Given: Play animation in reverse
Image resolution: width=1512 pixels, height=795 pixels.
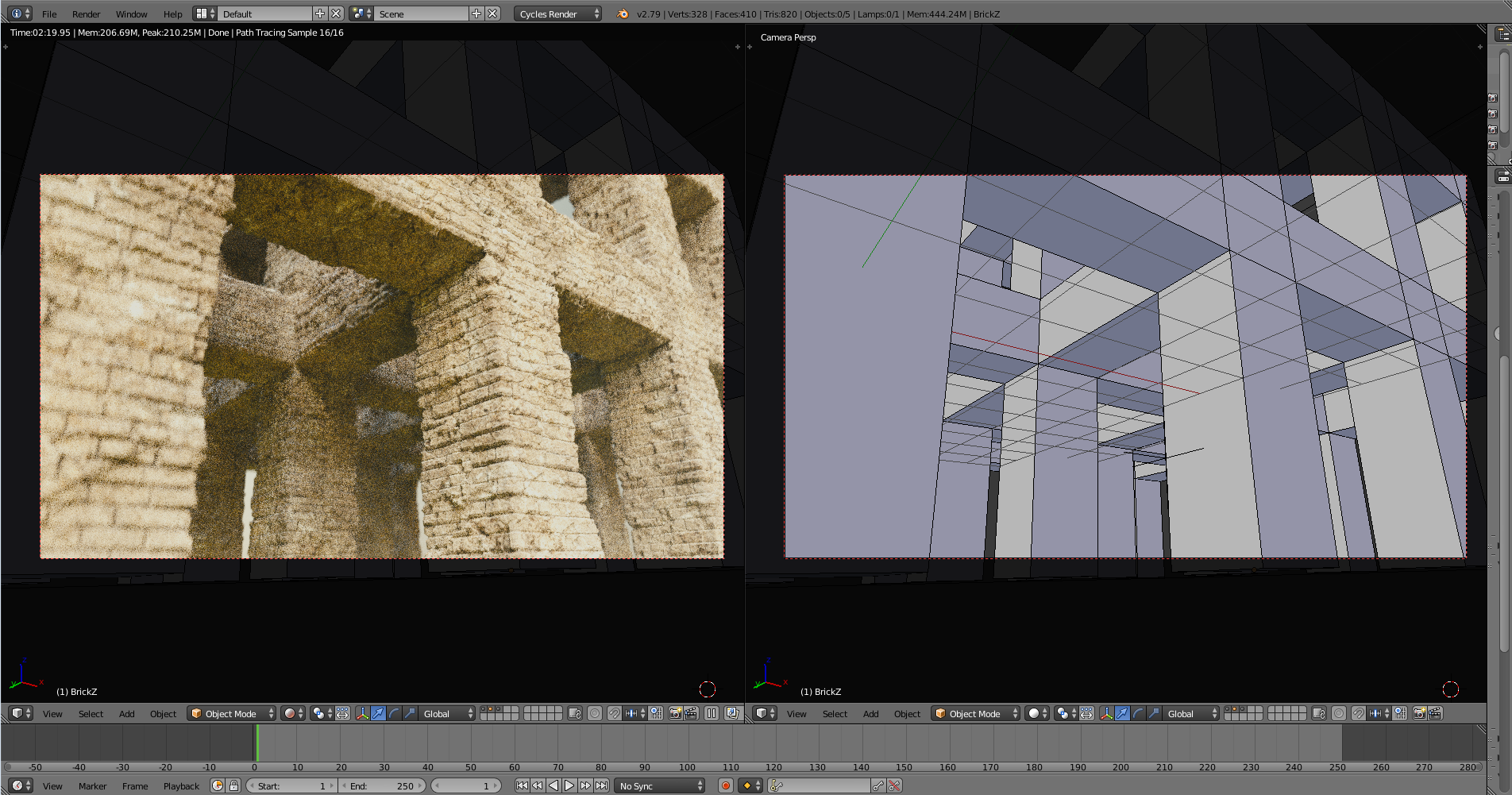Looking at the screenshot, I should pos(553,785).
